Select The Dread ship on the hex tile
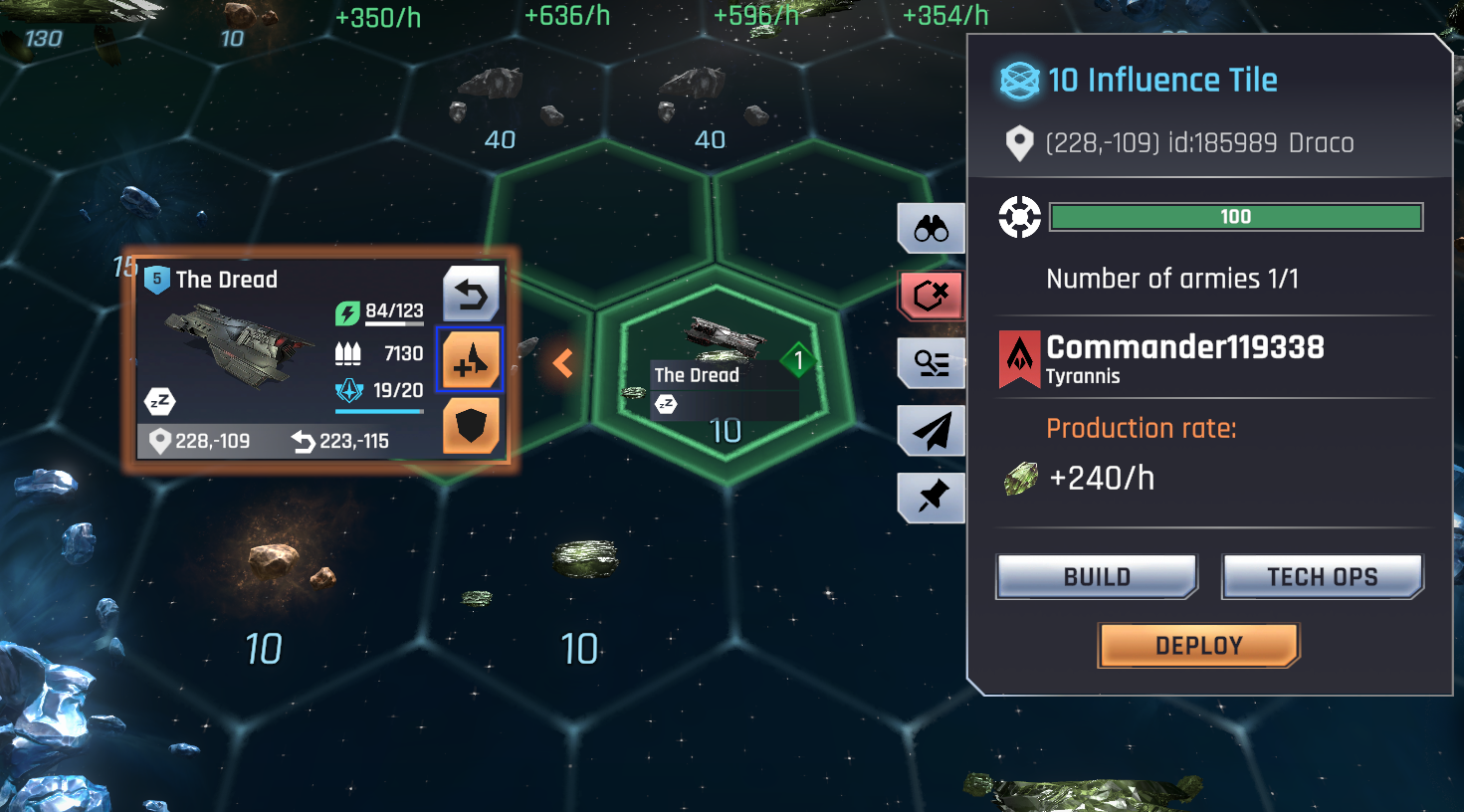The height and width of the screenshot is (812, 1464). 725,338
